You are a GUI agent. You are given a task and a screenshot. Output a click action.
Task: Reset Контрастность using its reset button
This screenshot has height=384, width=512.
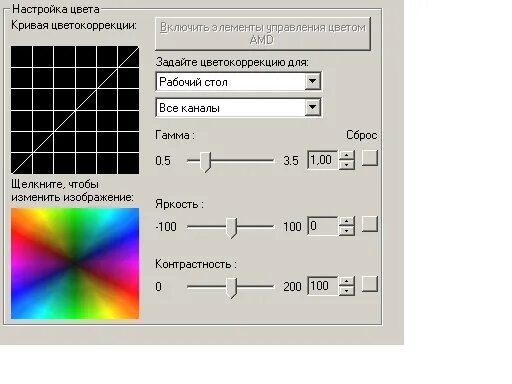click(x=370, y=284)
